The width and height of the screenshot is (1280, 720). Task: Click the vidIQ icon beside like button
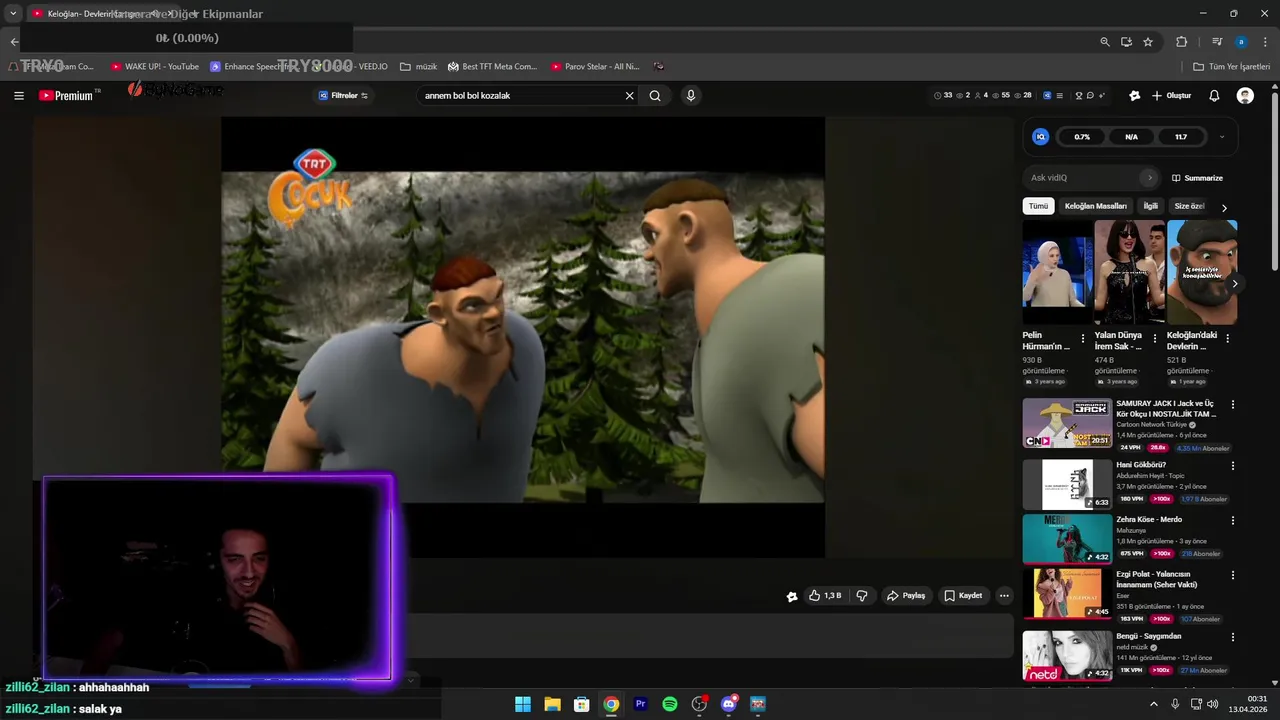[x=792, y=597]
